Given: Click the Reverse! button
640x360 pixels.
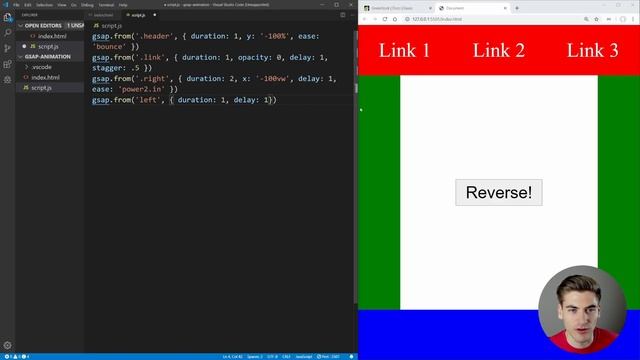Looking at the screenshot, I should point(499,192).
